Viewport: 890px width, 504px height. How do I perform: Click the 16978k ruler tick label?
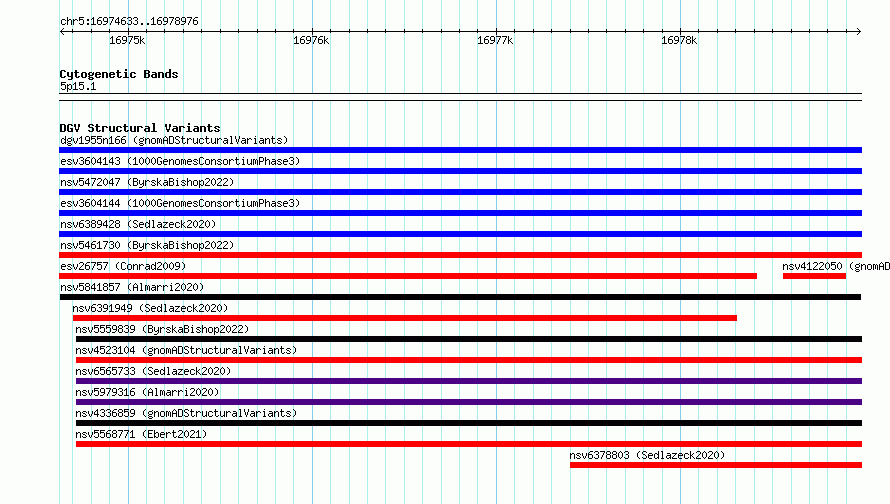(x=679, y=41)
